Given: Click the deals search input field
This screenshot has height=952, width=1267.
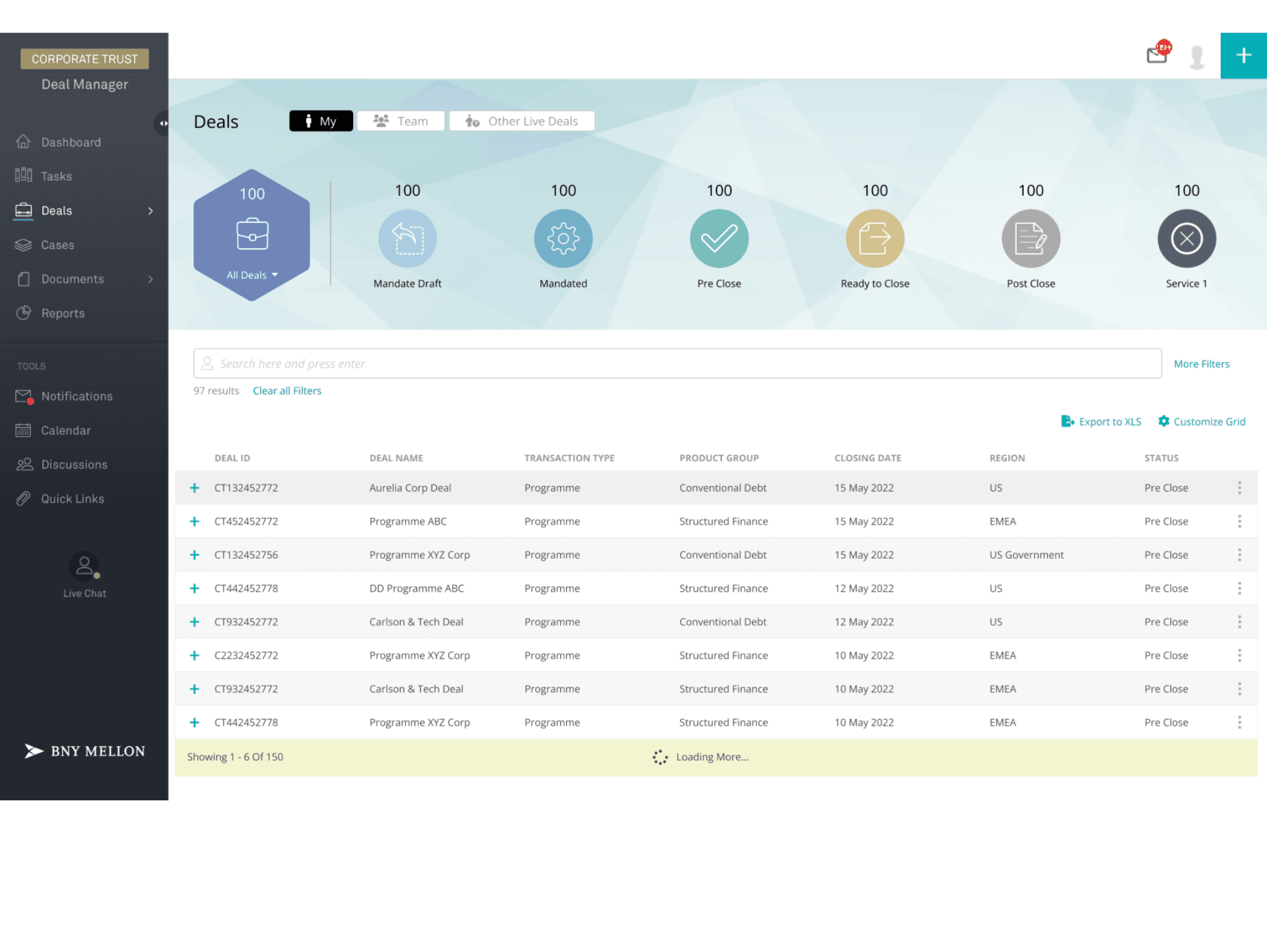Looking at the screenshot, I should click(678, 364).
